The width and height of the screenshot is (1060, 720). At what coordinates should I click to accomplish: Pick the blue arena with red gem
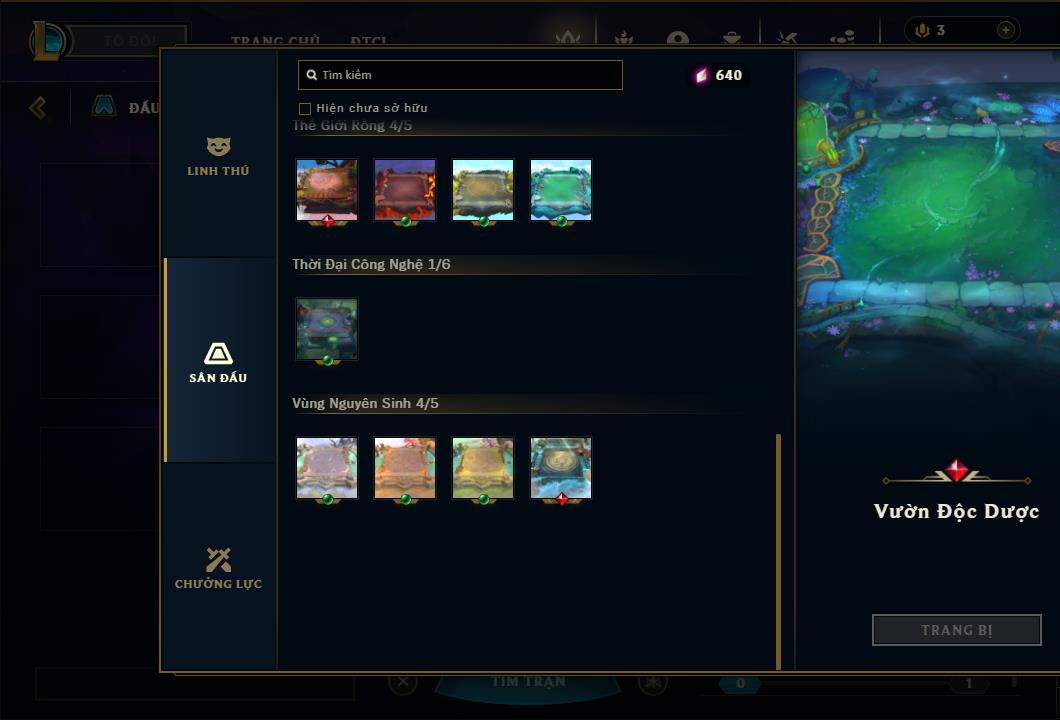[x=561, y=468]
